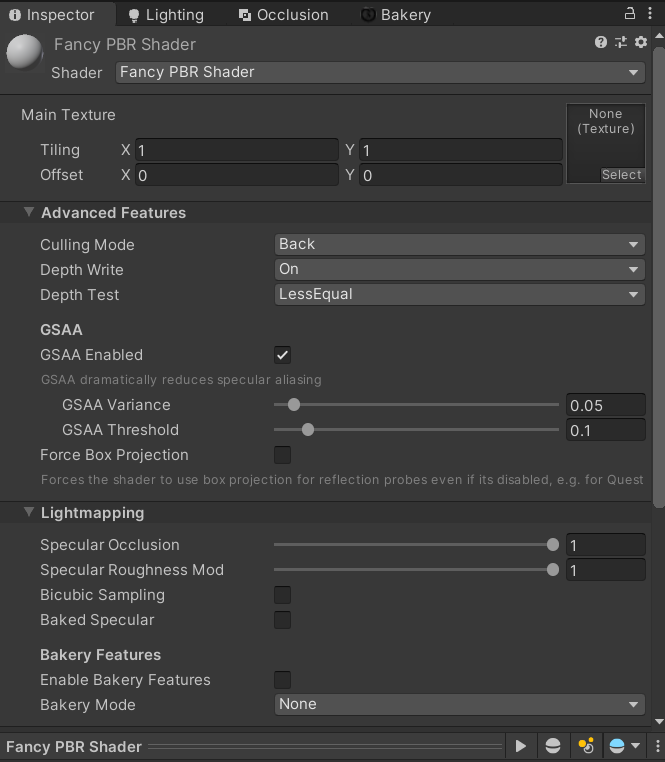Click the Tiling X input field

coord(237,150)
